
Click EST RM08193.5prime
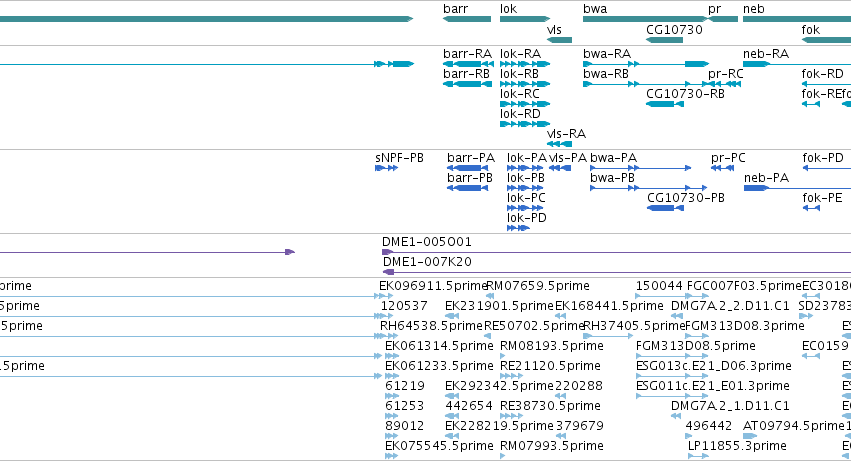pos(503,356)
